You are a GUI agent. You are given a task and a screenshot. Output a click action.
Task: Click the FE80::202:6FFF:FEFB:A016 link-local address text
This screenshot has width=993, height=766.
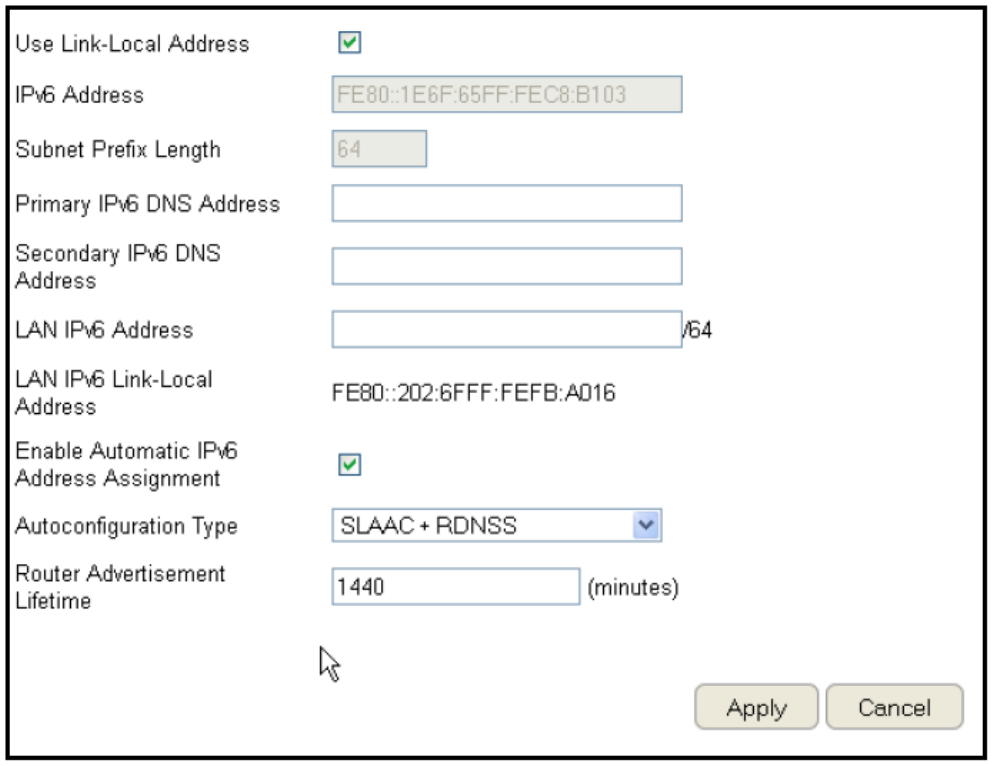(x=473, y=393)
